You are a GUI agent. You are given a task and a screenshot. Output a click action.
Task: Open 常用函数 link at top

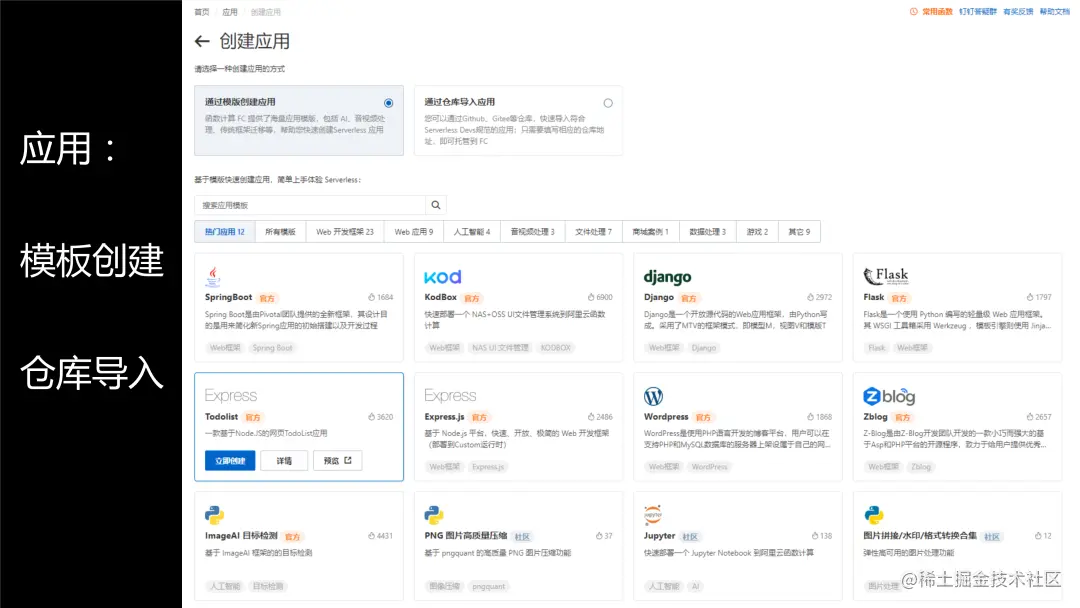pyautogui.click(x=937, y=12)
